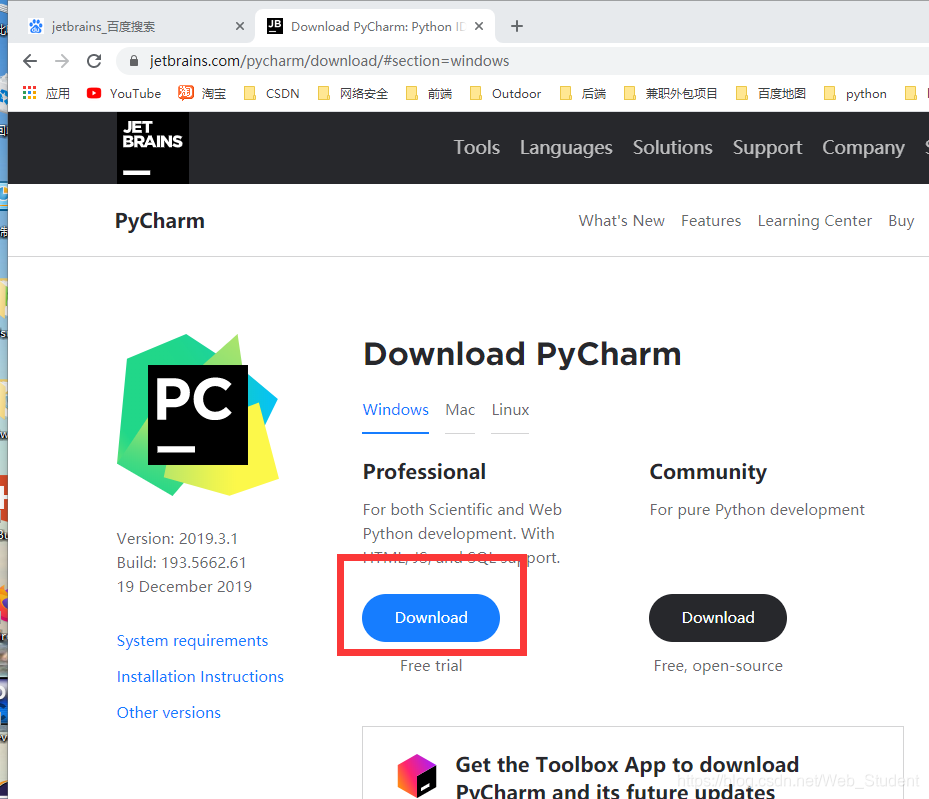Reload the page with the refresh icon
Image resolution: width=929 pixels, height=799 pixels.
click(x=94, y=61)
